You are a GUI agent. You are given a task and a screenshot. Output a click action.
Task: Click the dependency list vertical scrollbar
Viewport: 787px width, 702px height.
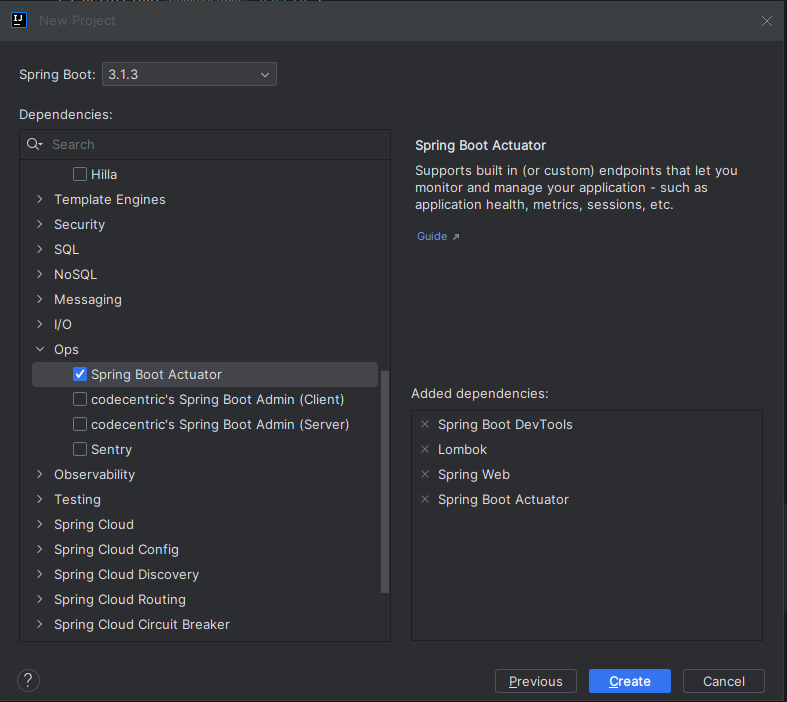pyautogui.click(x=385, y=482)
